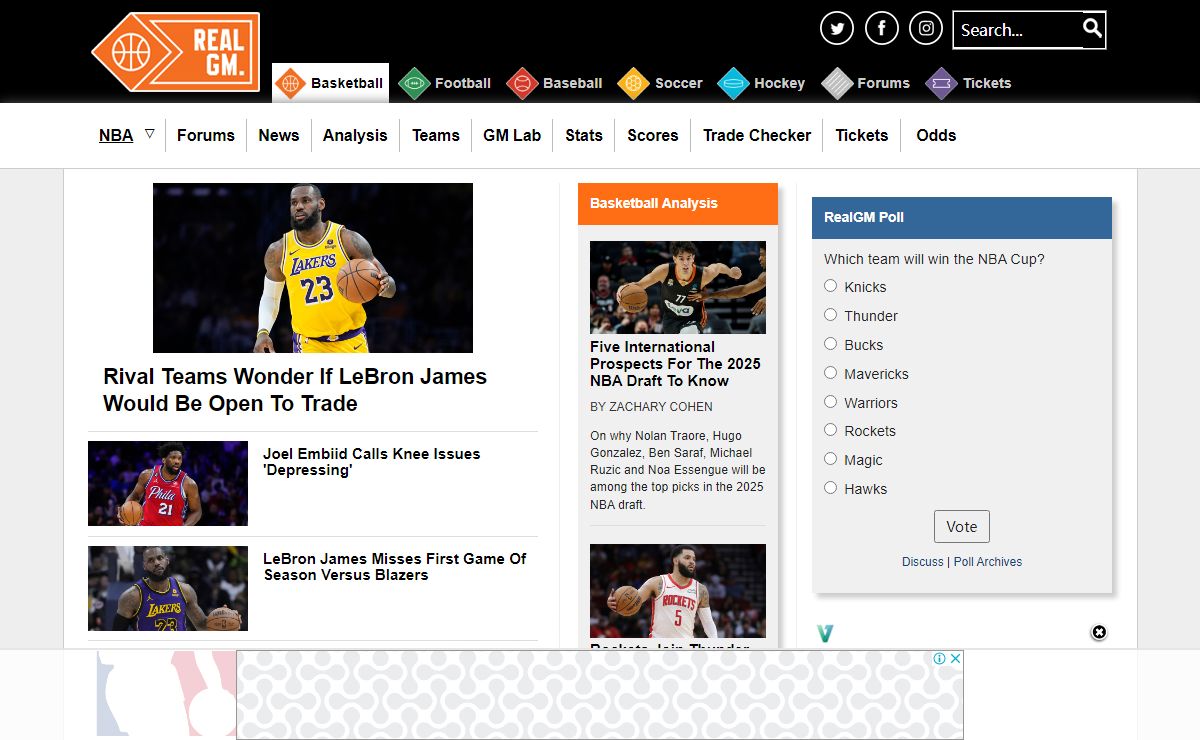
Task: Click the Soccer ball icon
Action: point(634,83)
